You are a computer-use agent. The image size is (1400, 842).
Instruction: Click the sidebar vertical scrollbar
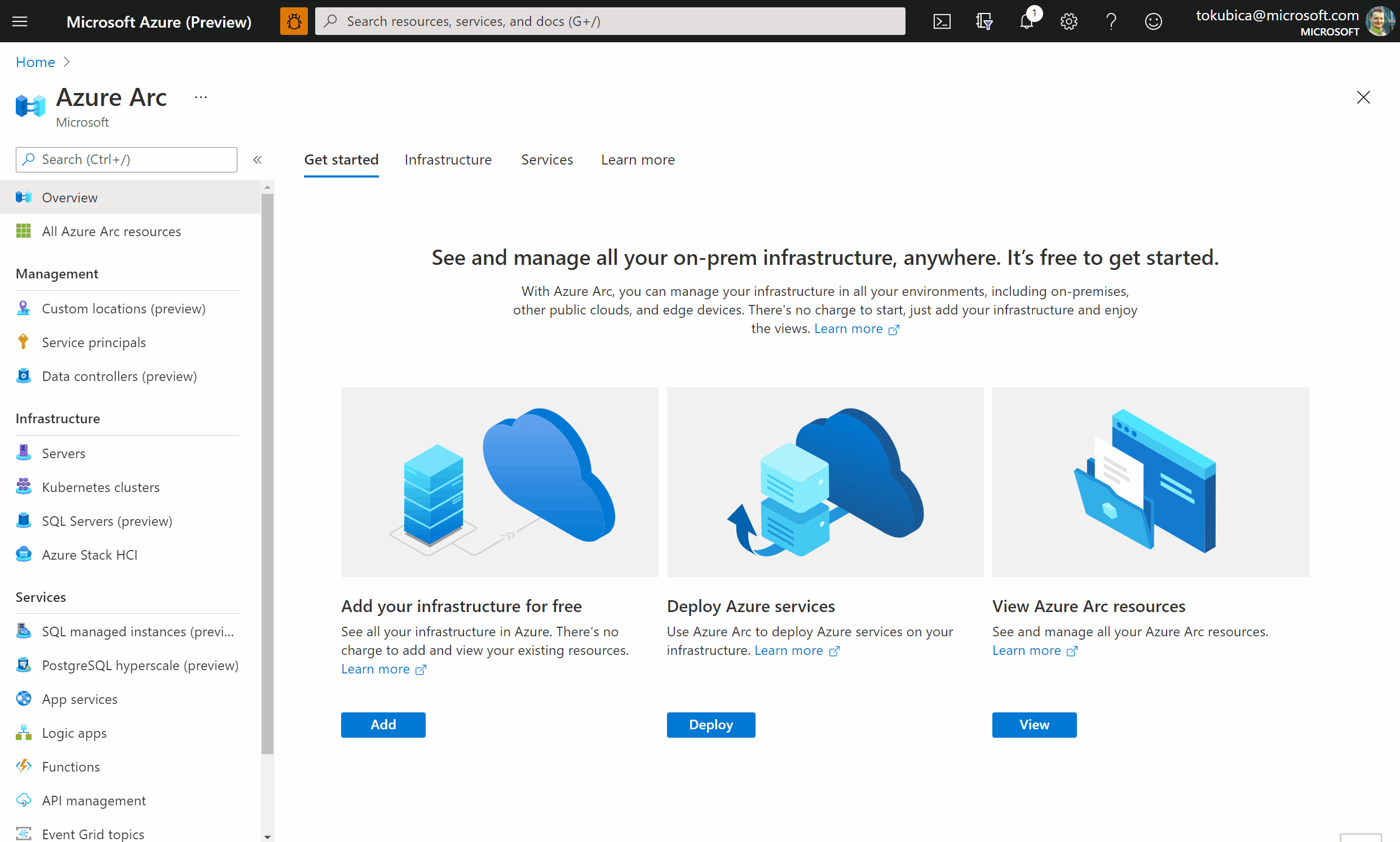click(x=267, y=473)
